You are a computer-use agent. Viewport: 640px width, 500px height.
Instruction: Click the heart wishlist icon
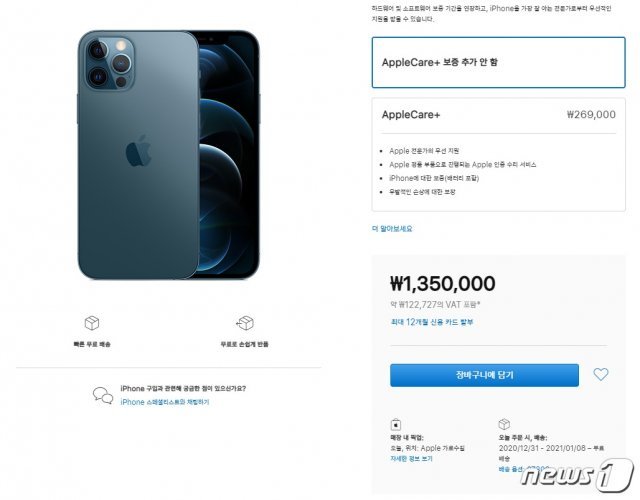[600, 375]
